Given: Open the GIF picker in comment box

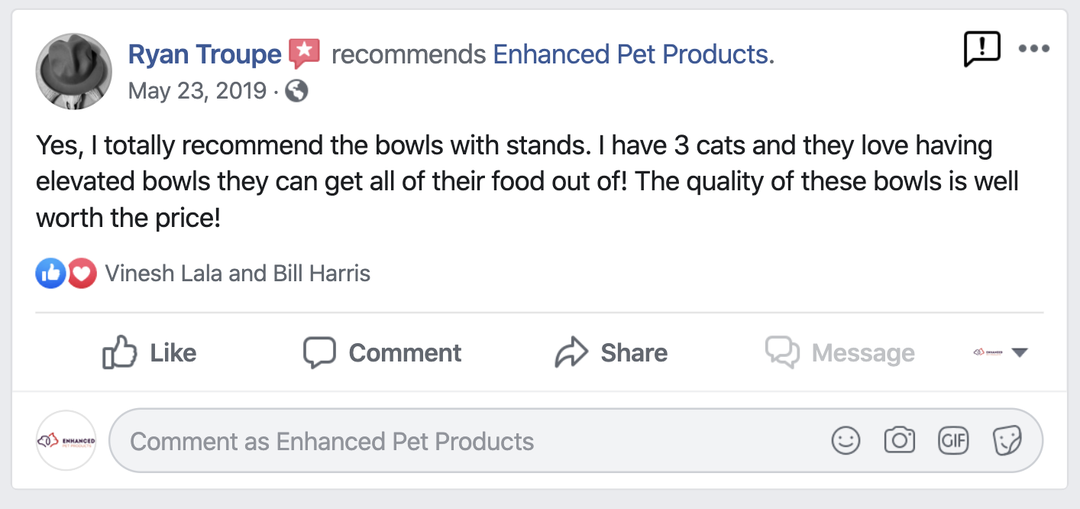Looking at the screenshot, I should [x=953, y=441].
